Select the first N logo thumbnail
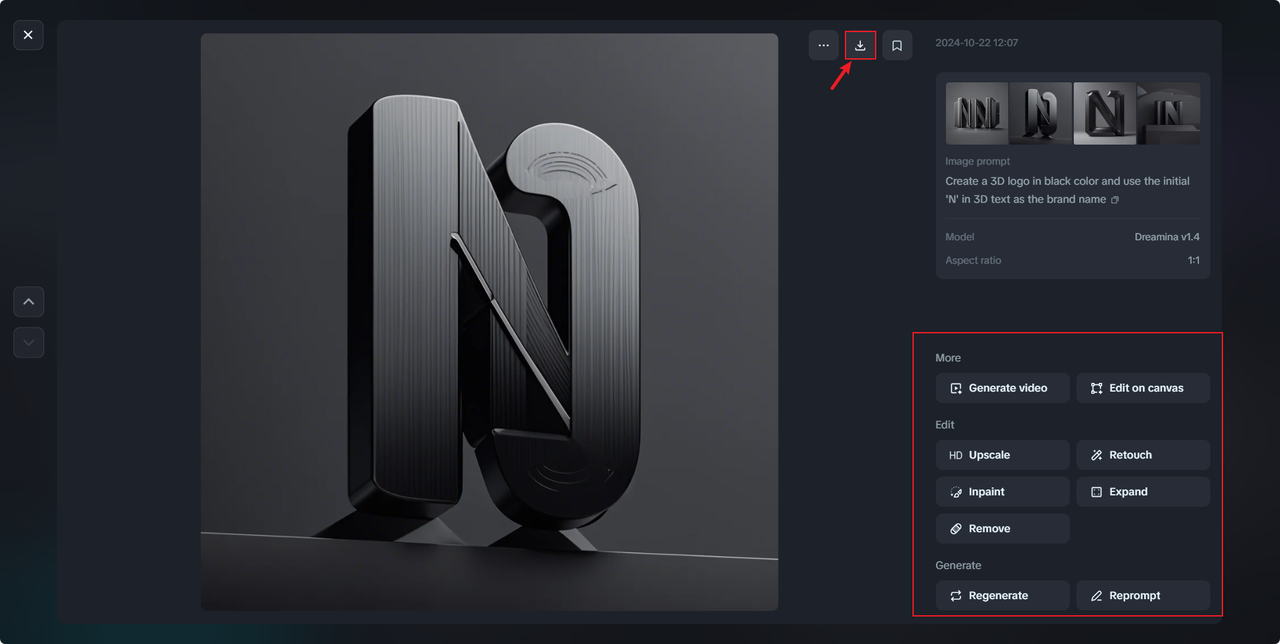Image resolution: width=1280 pixels, height=644 pixels. pos(977,114)
